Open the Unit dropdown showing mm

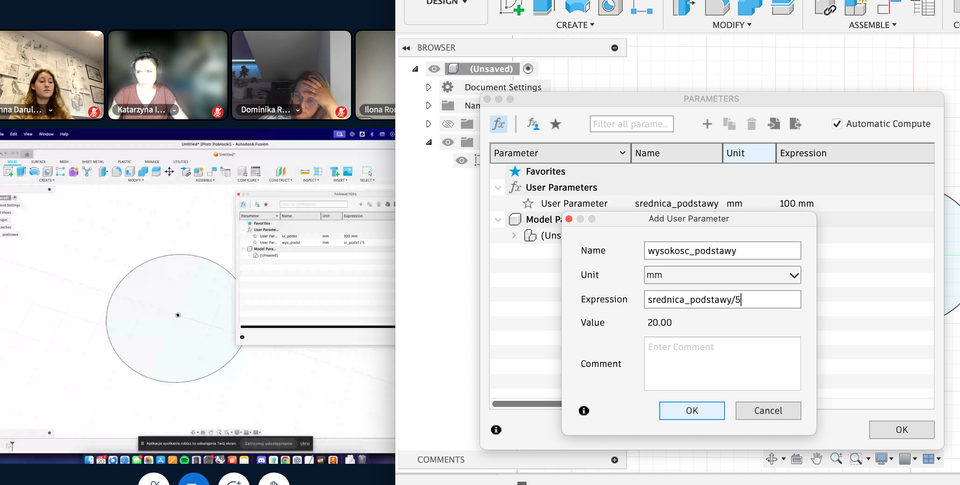[x=722, y=275]
